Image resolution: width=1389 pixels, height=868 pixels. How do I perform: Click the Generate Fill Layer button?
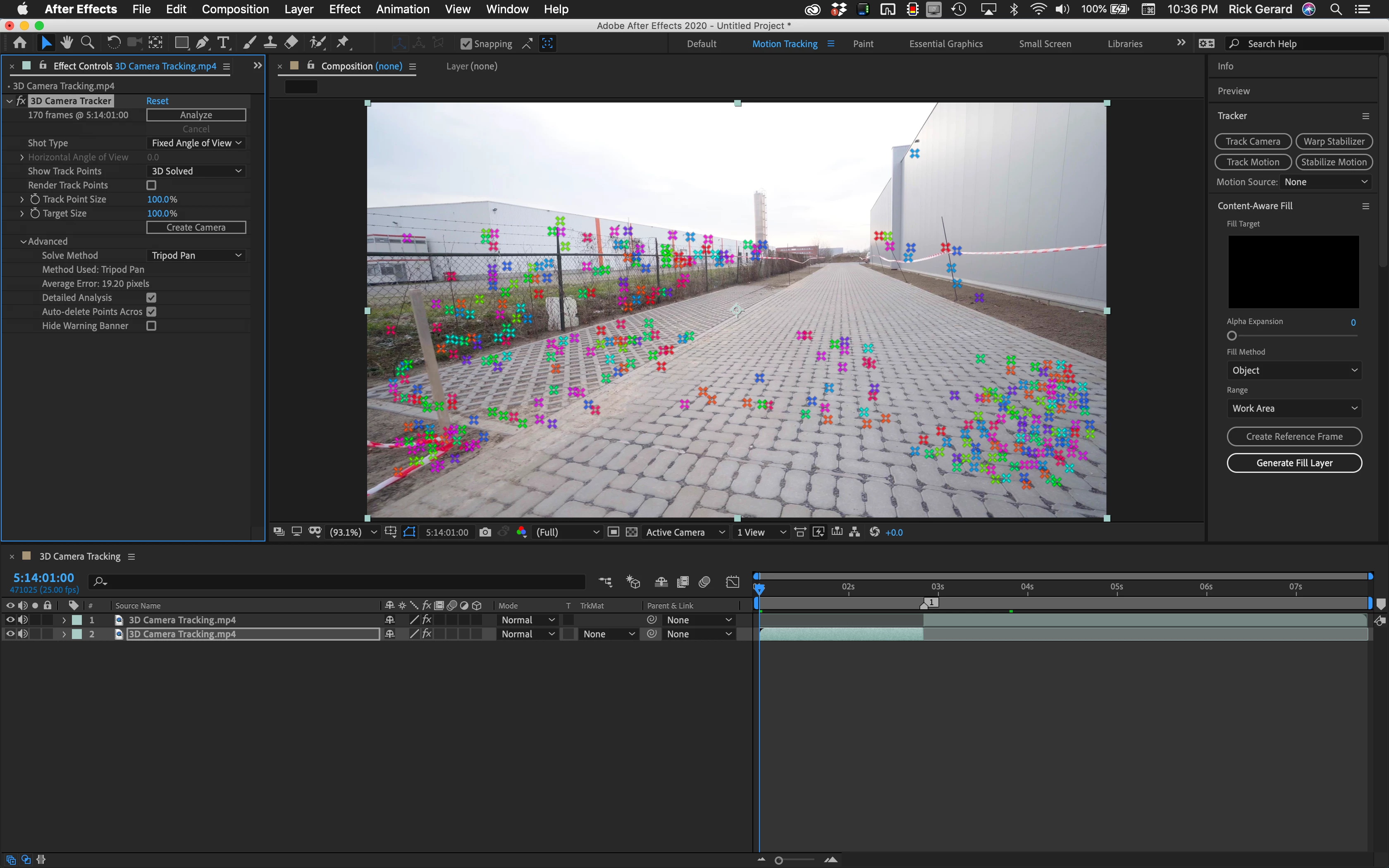[1294, 463]
